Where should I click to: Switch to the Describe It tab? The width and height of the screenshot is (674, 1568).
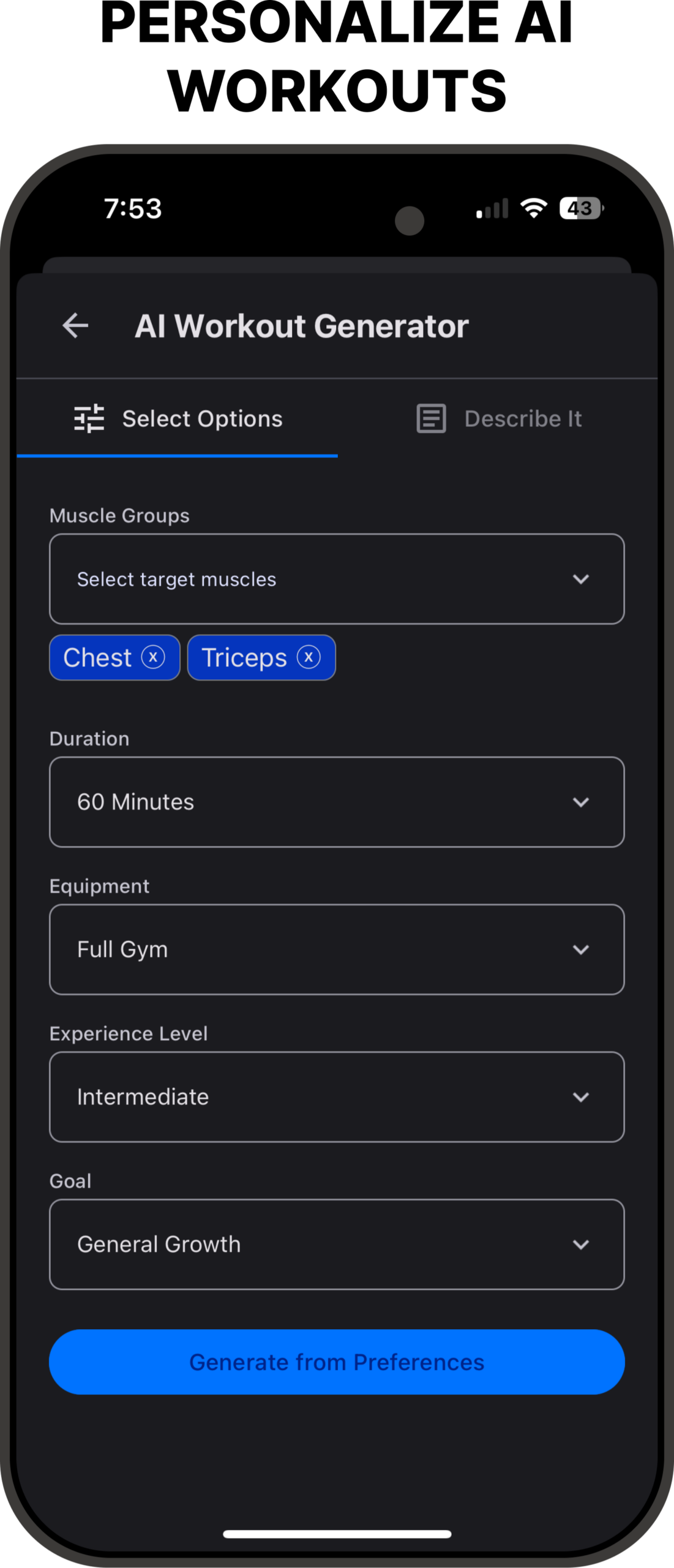(x=498, y=419)
